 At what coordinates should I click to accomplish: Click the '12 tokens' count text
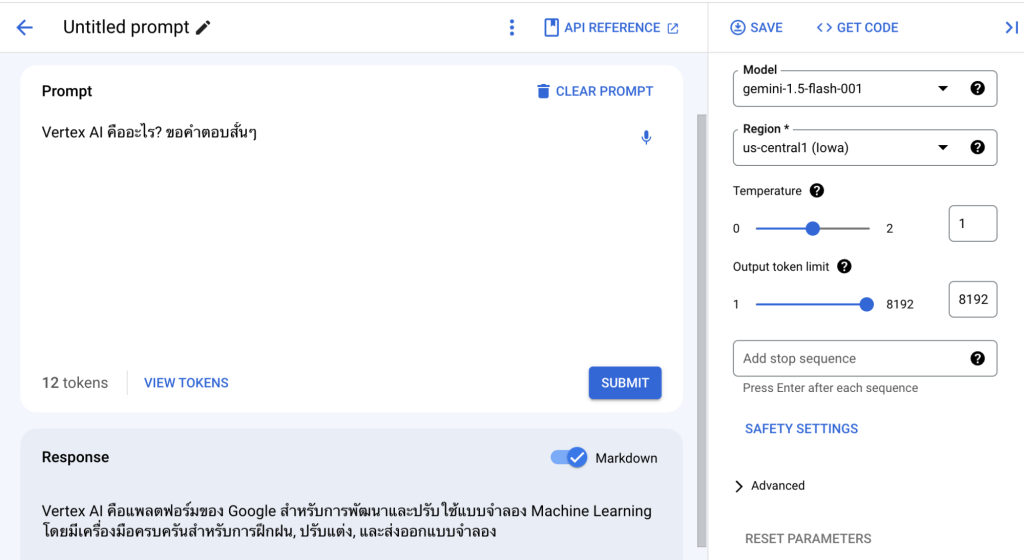coord(75,383)
